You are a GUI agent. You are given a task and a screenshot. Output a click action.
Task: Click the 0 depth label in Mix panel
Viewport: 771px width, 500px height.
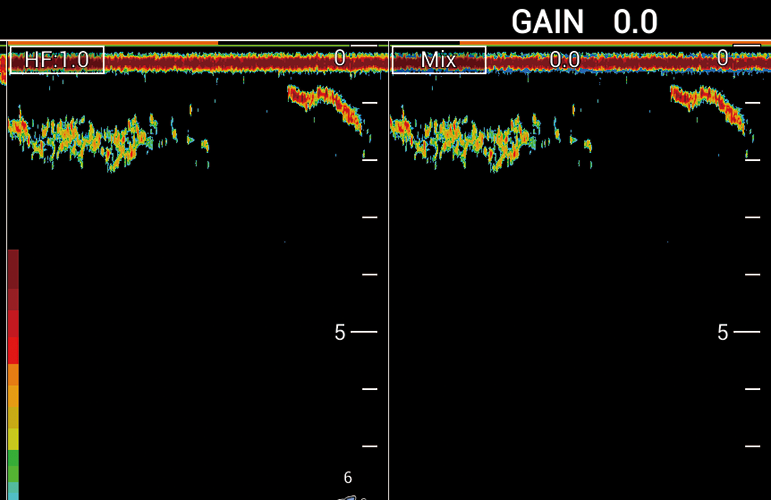click(723, 59)
